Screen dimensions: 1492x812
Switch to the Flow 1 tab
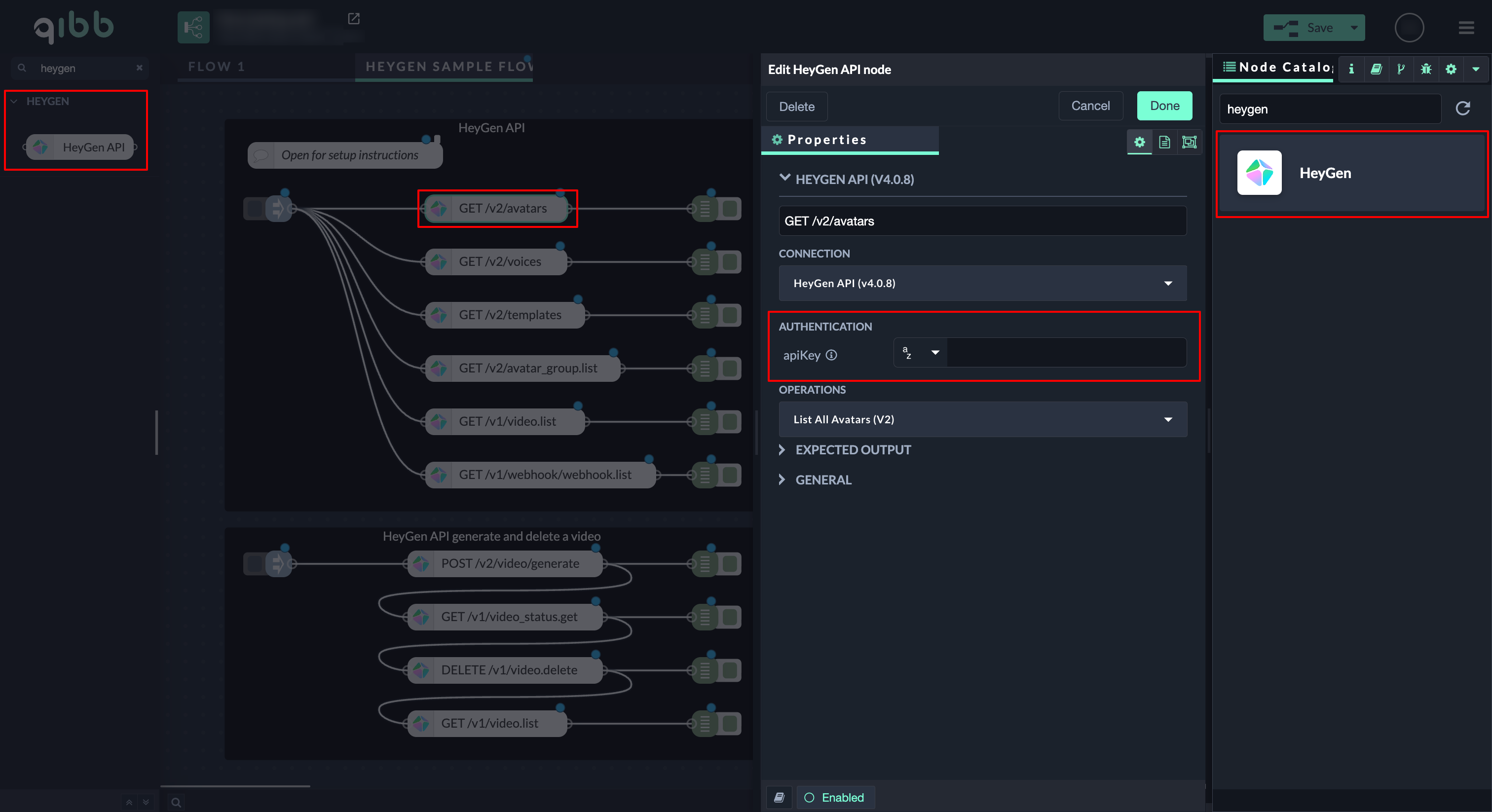coord(216,67)
